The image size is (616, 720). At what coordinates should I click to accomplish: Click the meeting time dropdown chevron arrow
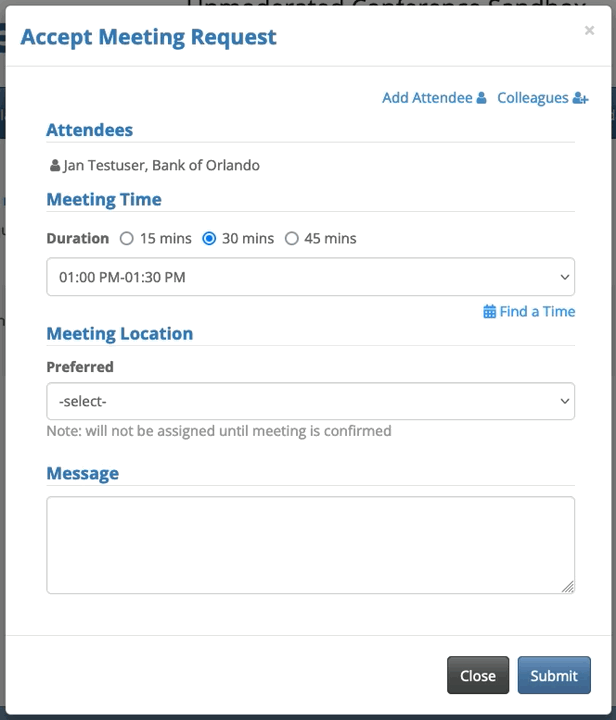coord(565,277)
